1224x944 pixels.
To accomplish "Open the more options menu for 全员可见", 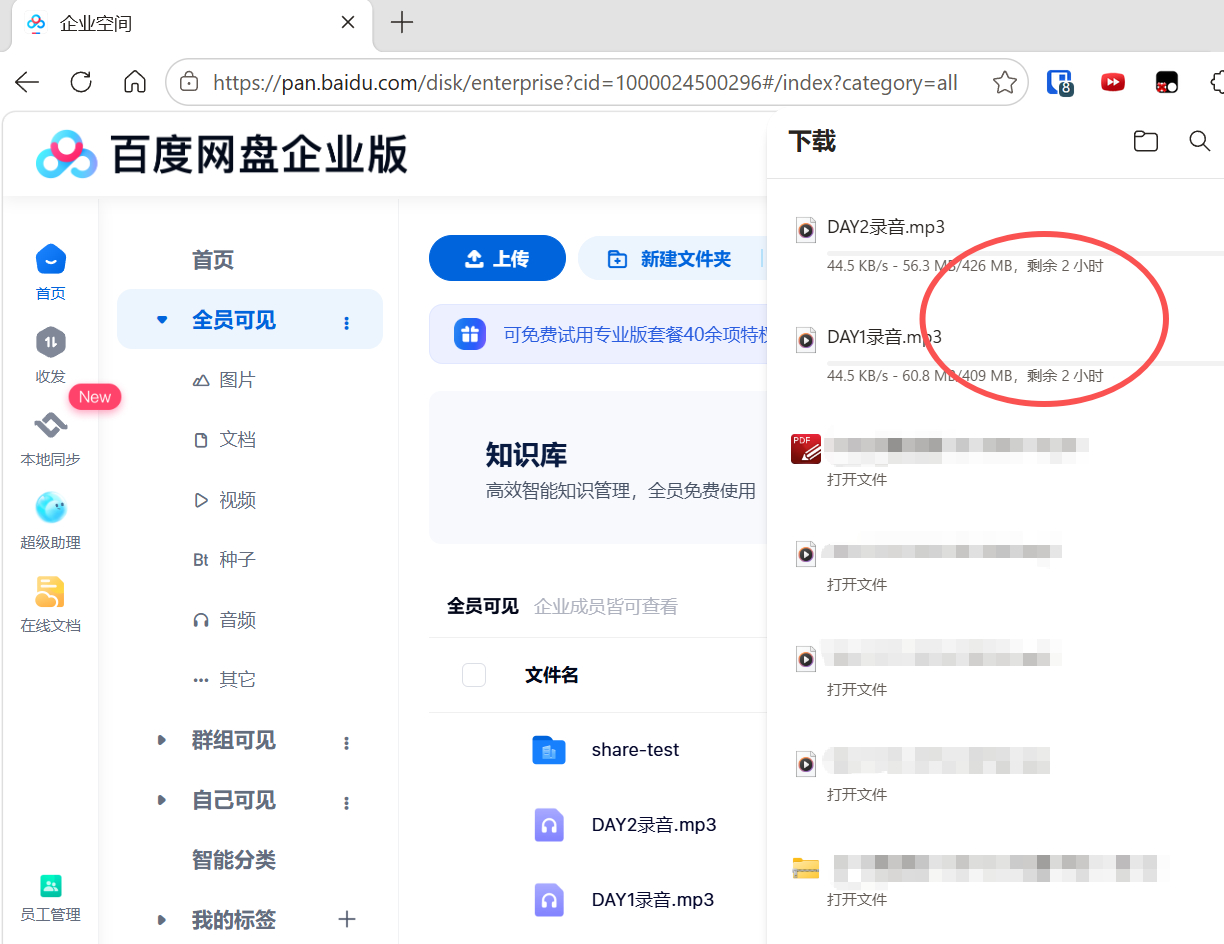I will (x=347, y=322).
